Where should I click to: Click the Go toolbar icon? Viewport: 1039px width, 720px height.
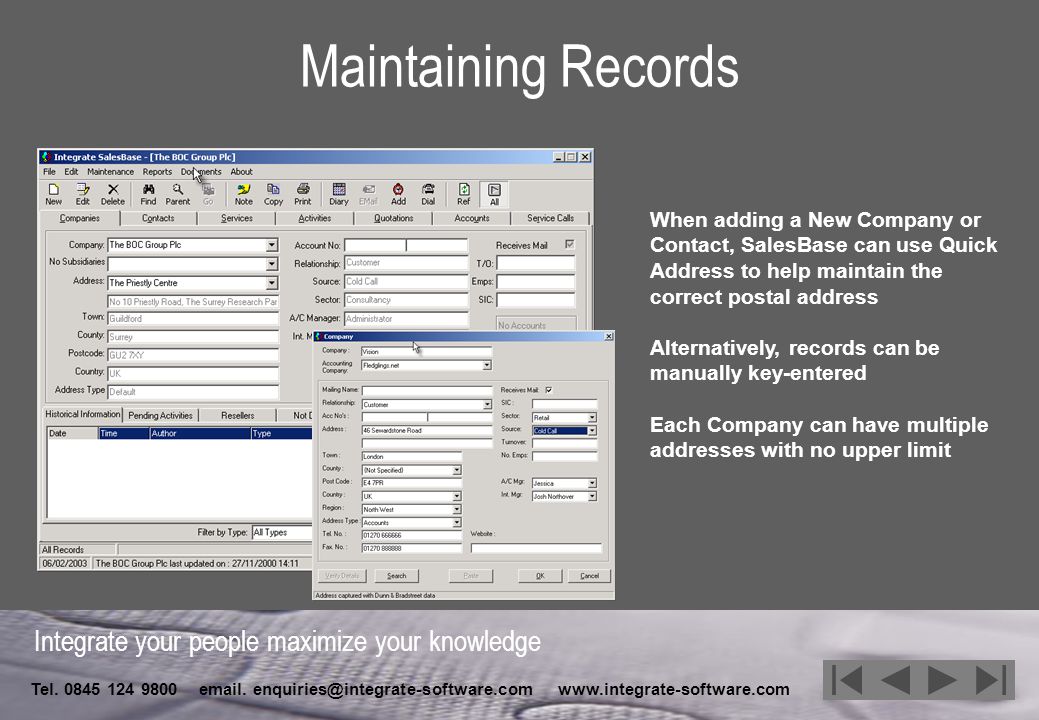point(208,194)
